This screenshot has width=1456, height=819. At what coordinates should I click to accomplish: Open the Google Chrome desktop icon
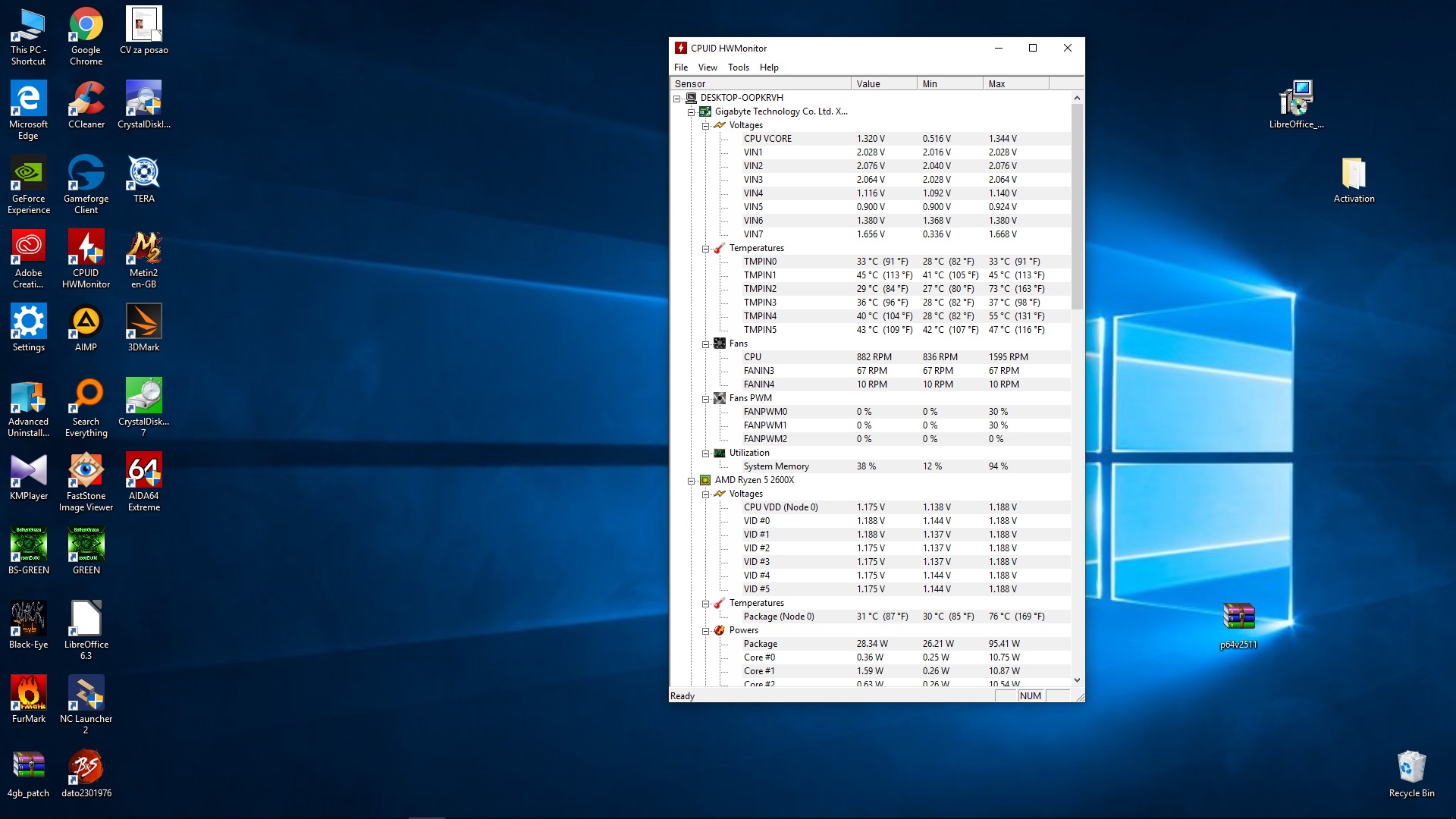click(x=86, y=36)
